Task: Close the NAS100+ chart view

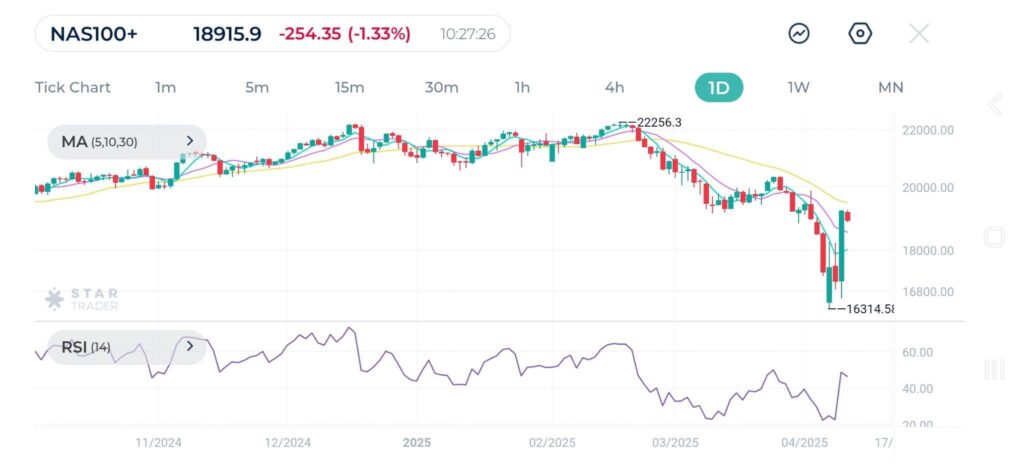Action: (x=919, y=33)
